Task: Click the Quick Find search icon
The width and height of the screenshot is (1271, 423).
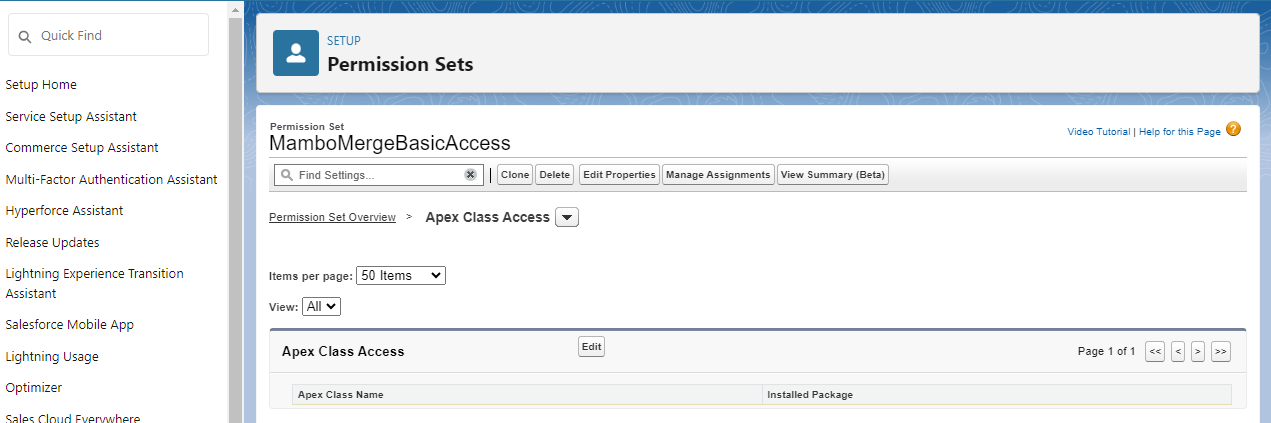Action: click(25, 36)
